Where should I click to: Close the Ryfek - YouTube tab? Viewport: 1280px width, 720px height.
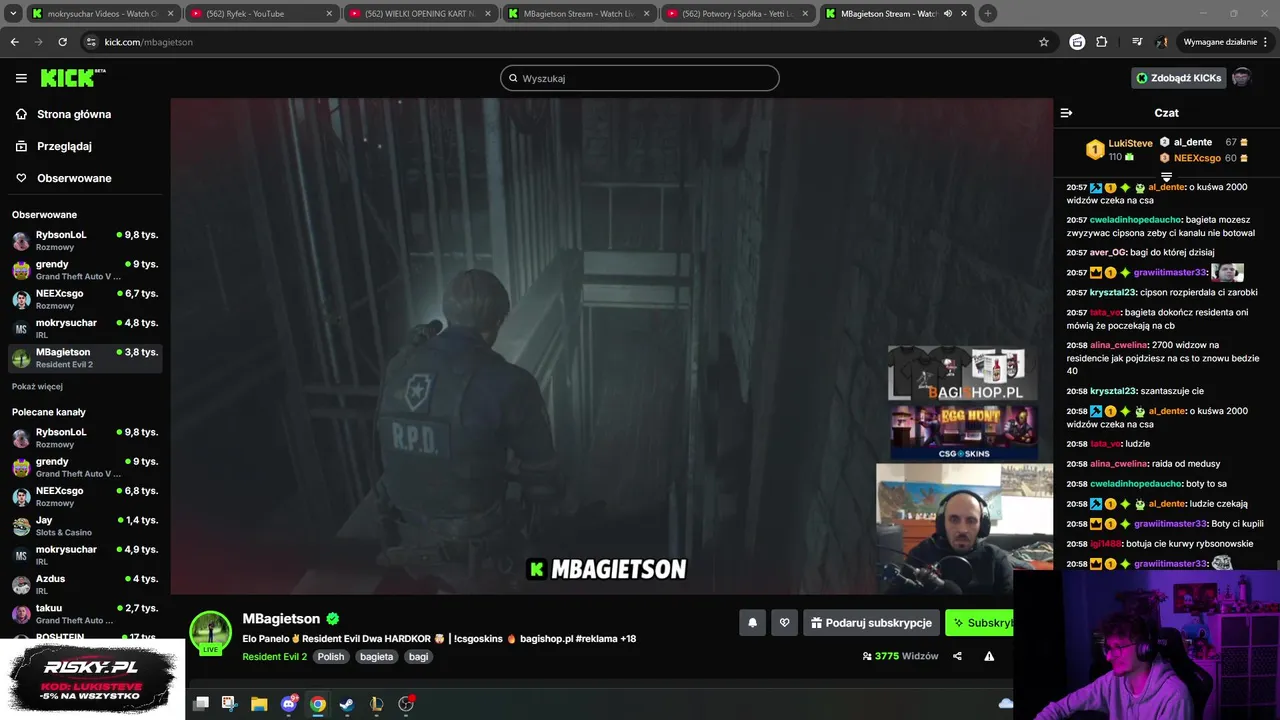point(329,14)
